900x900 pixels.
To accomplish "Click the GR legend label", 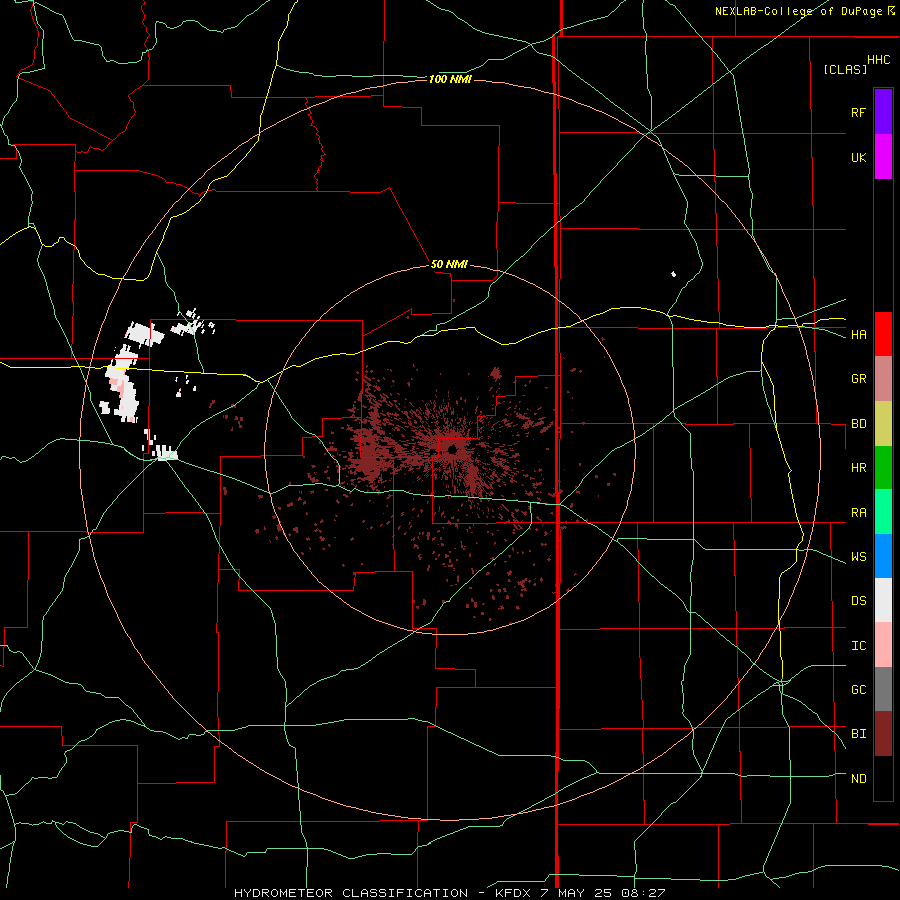I will [x=858, y=379].
